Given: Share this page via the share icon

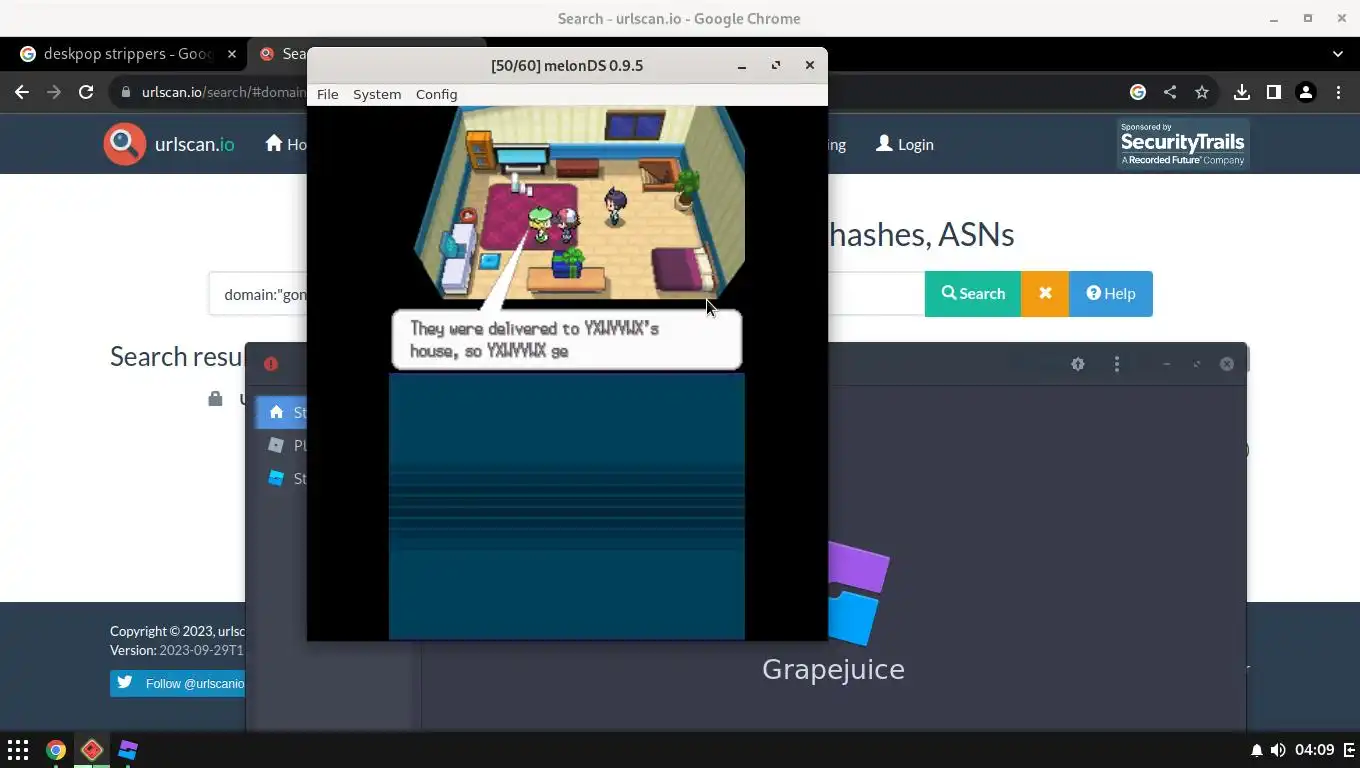Looking at the screenshot, I should point(1170,92).
